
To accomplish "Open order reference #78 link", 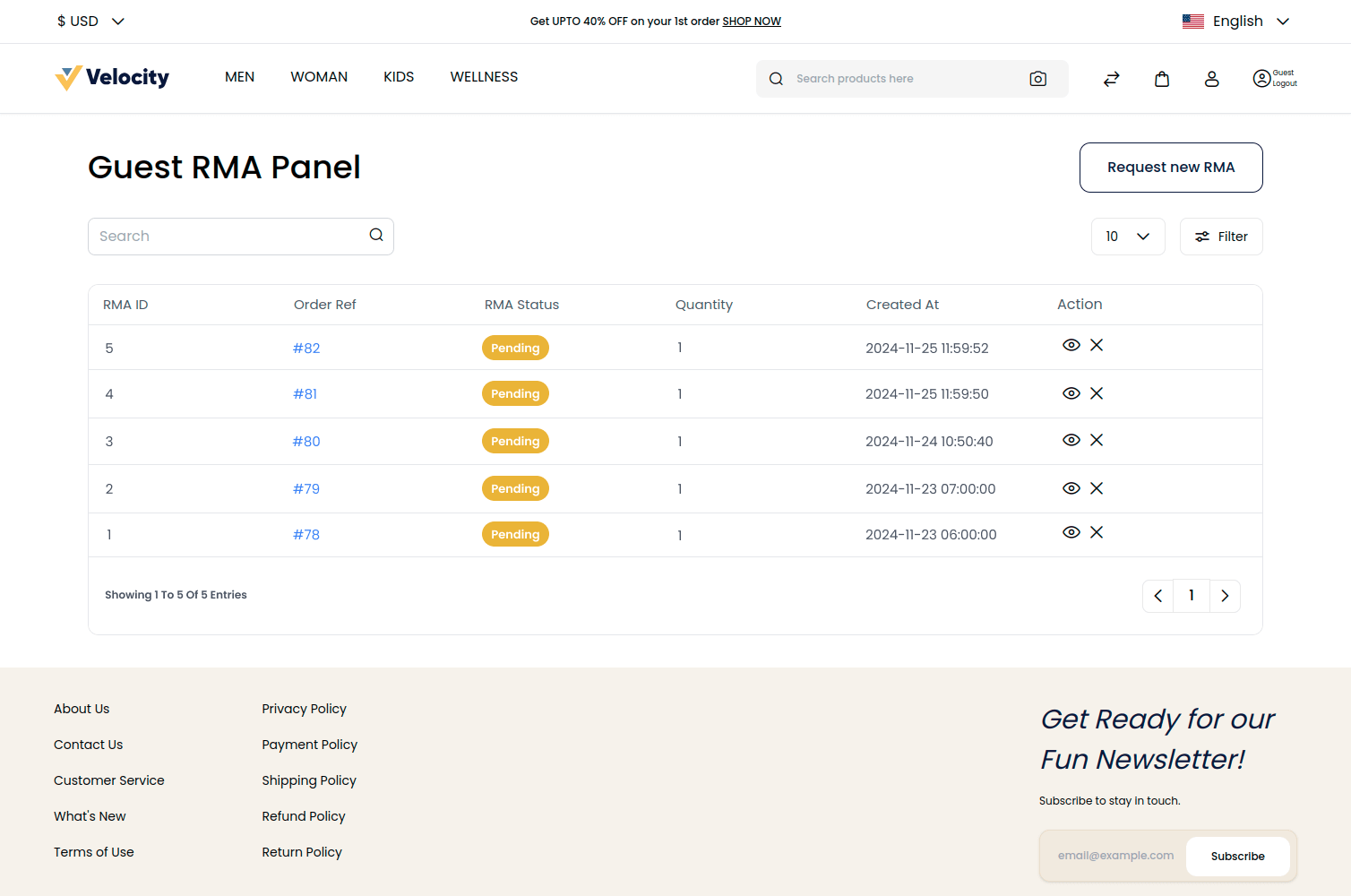I will click(x=306, y=535).
